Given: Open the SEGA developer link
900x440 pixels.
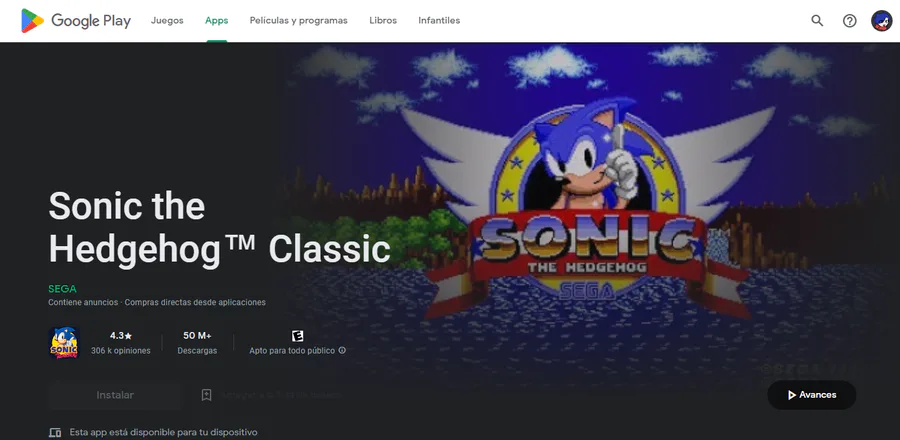Looking at the screenshot, I should click(62, 289).
